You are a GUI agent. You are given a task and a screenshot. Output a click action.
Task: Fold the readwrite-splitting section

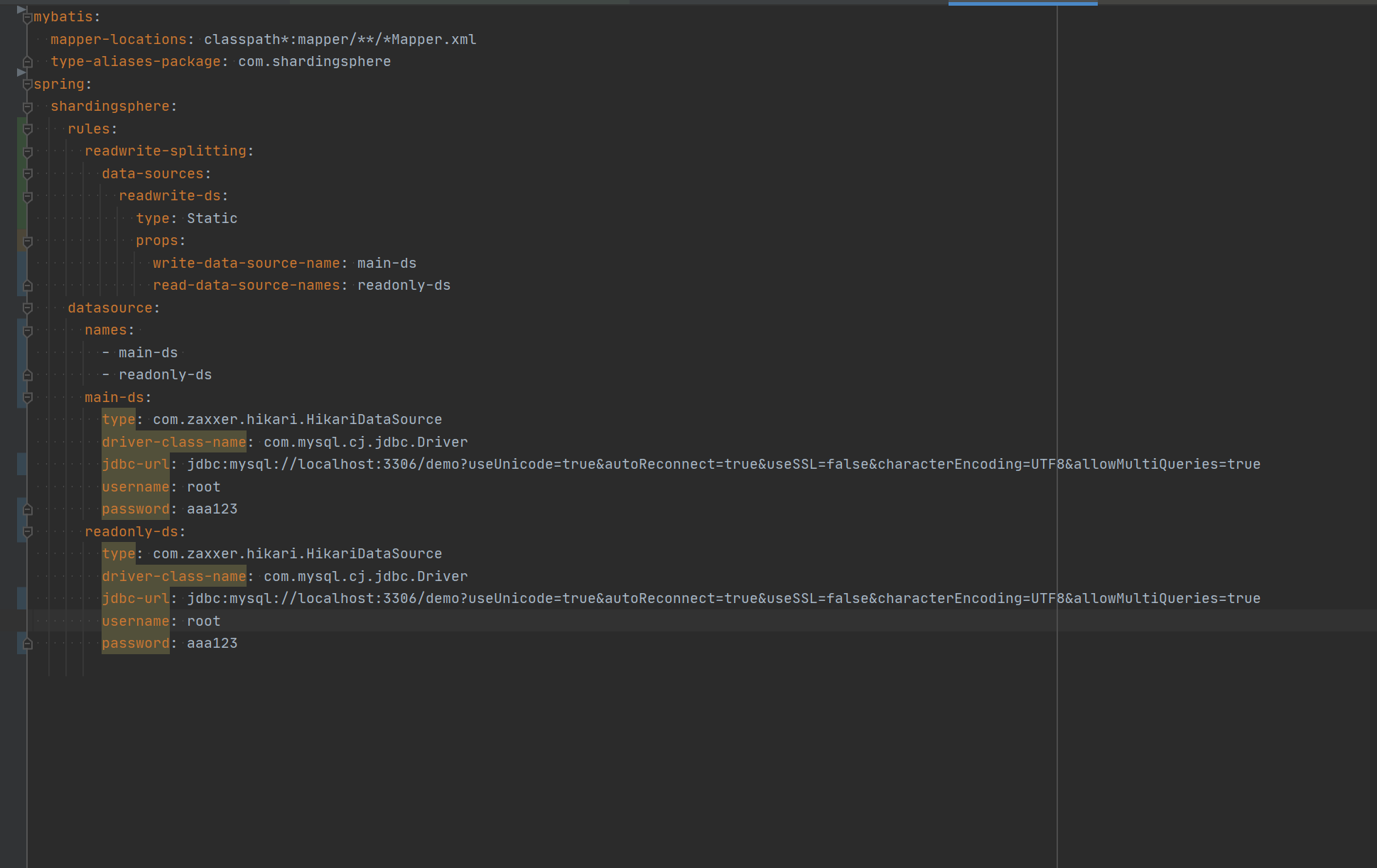[27, 152]
